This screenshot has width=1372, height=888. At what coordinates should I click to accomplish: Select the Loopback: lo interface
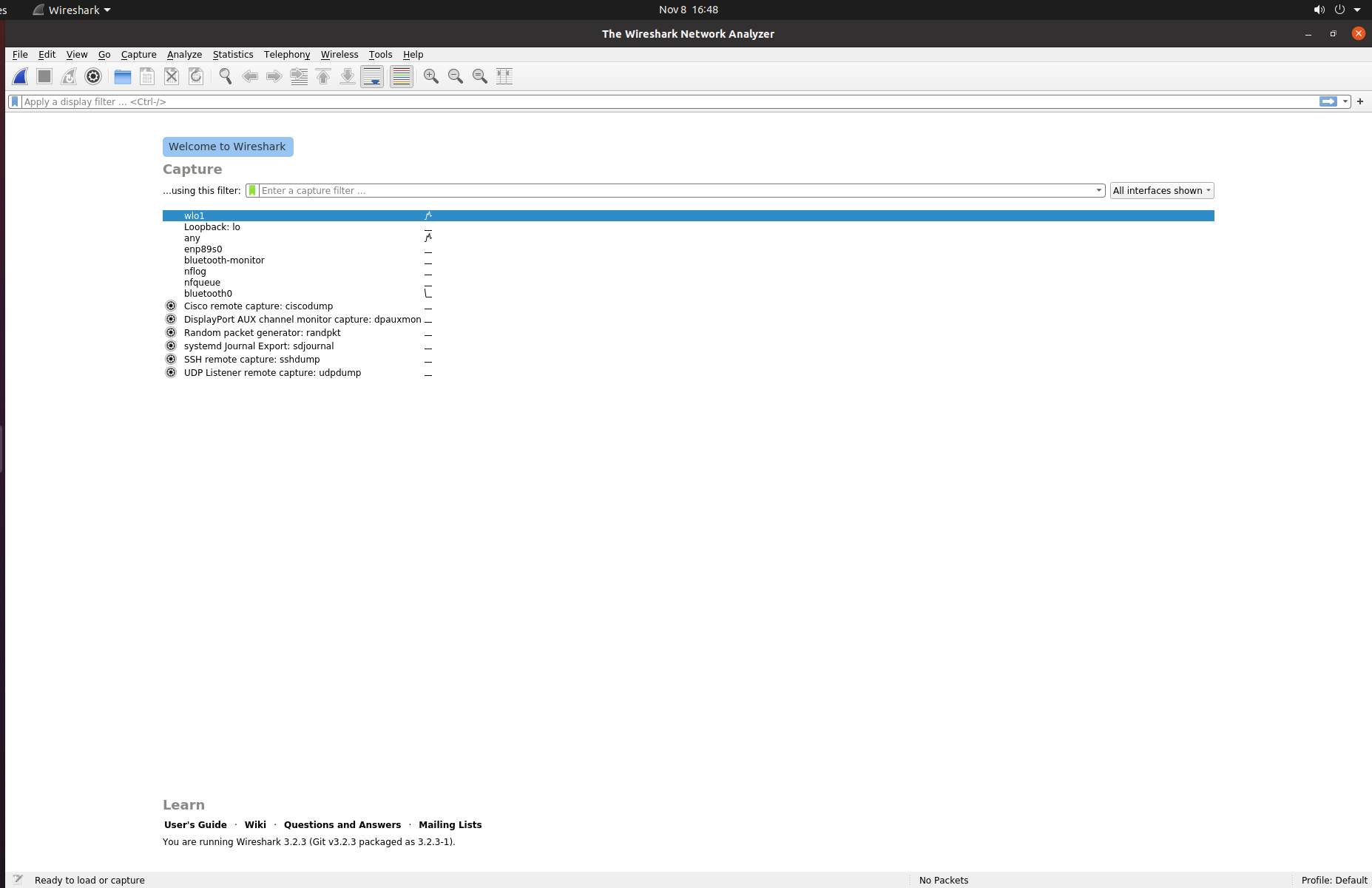click(x=688, y=226)
